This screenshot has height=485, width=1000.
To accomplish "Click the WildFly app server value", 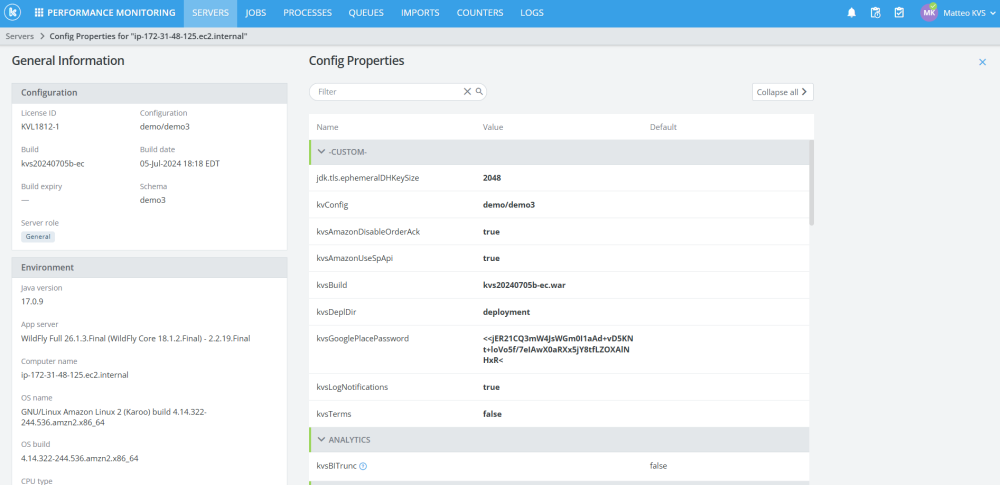I will [136, 338].
